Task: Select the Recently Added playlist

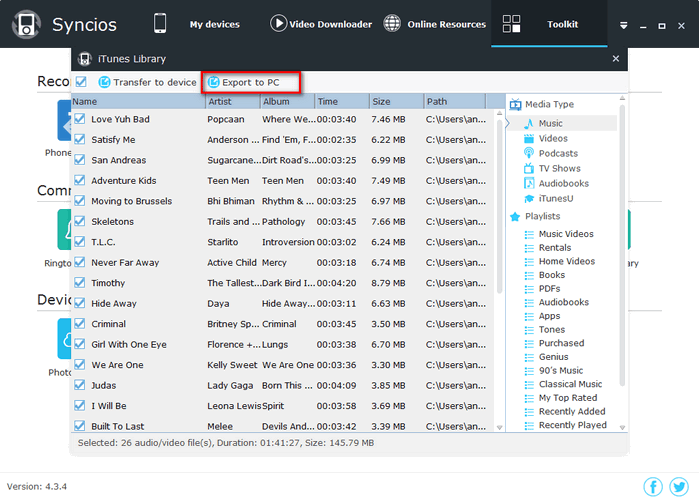Action: [x=572, y=411]
